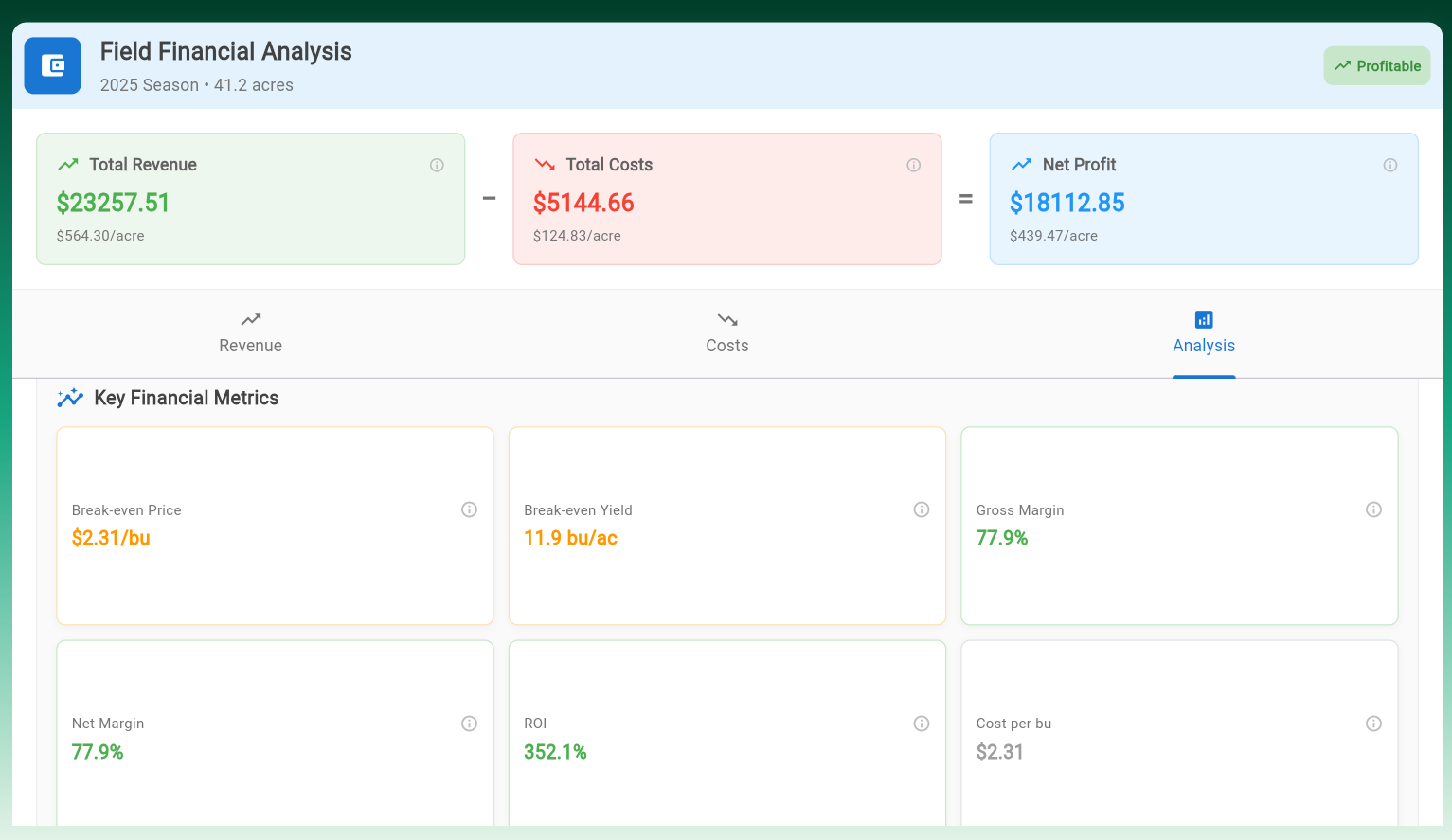Click the Net Margin info icon
Screen dimensions: 1452x840
coord(469,723)
